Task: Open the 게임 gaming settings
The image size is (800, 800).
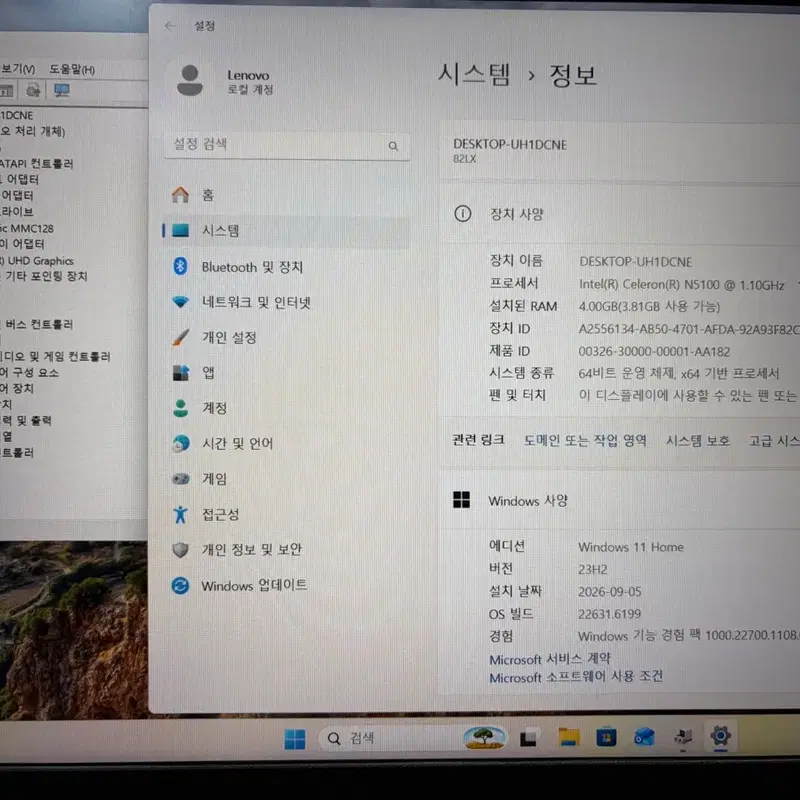Action: tap(286, 479)
